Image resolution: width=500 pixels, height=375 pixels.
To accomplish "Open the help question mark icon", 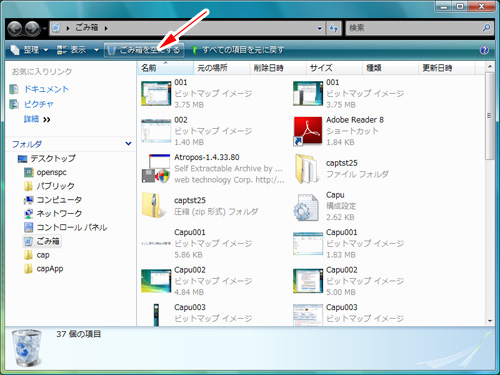I will (484, 50).
